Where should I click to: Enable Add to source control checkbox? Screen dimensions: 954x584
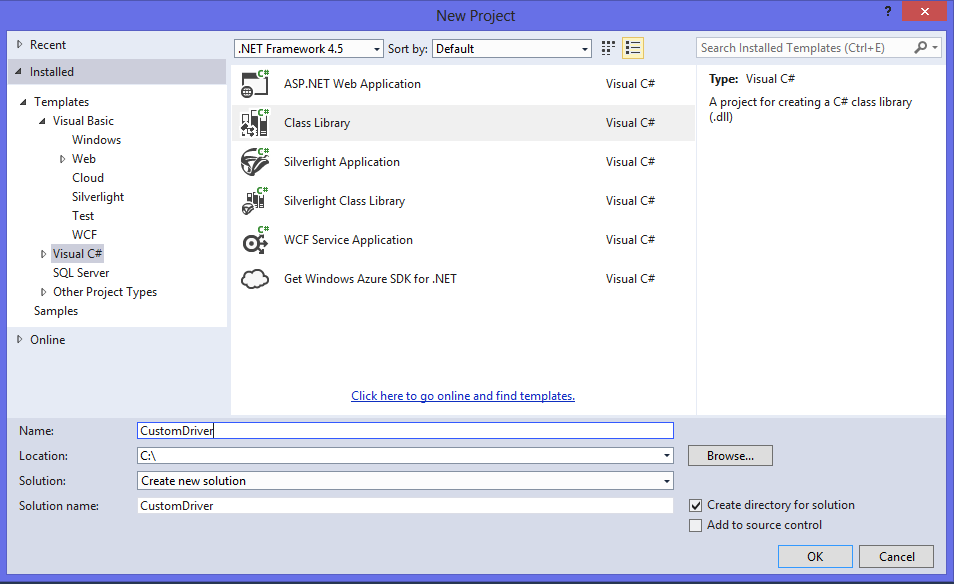click(695, 526)
